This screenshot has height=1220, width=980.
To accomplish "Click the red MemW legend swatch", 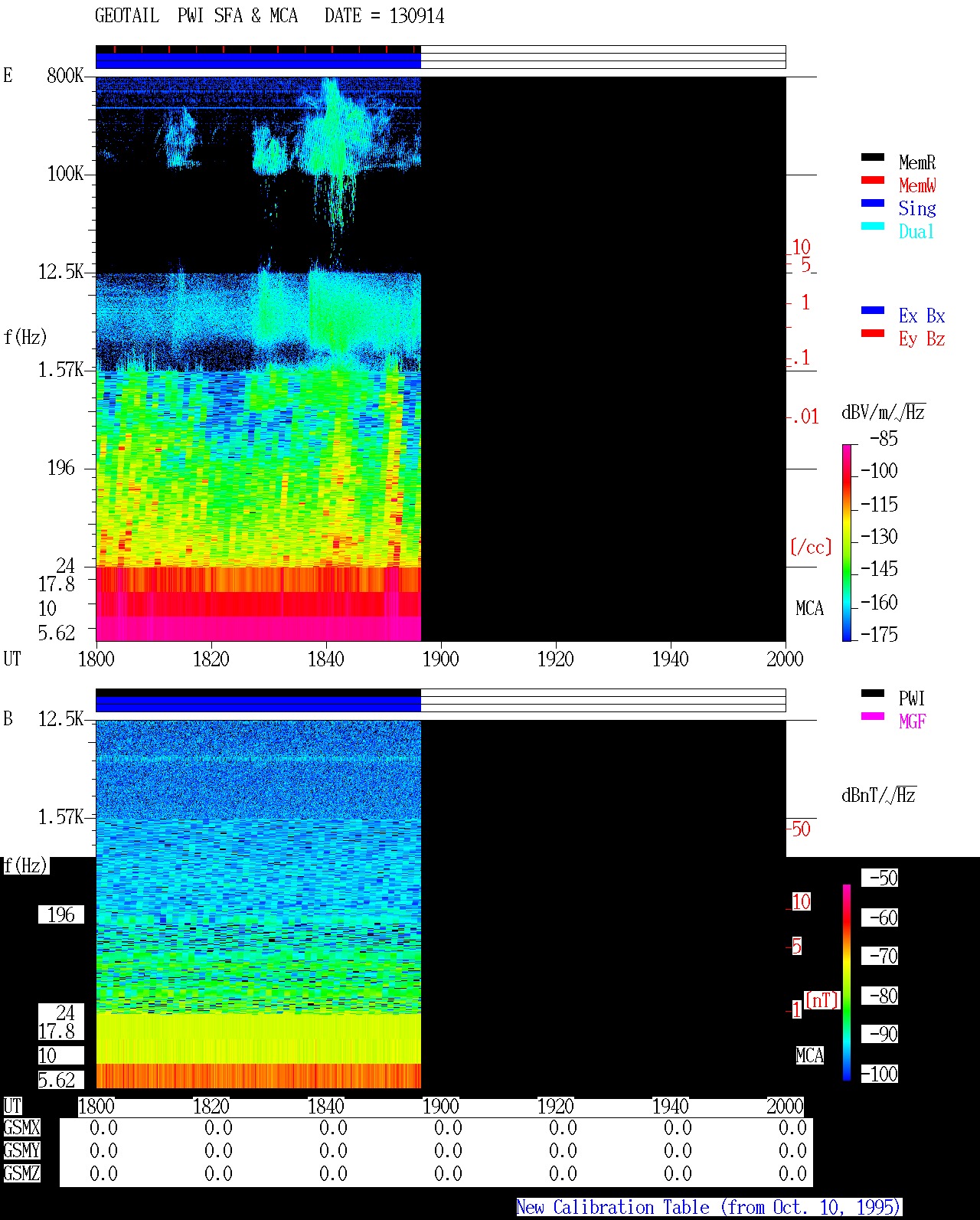I will tap(873, 180).
